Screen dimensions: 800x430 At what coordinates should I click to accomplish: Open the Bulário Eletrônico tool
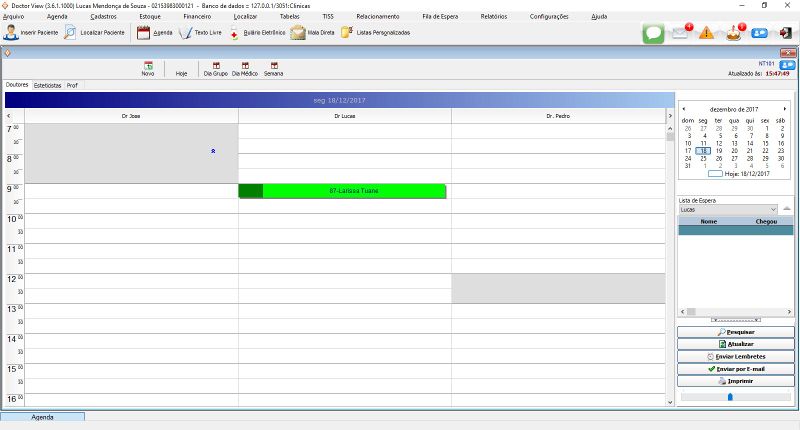click(234, 33)
